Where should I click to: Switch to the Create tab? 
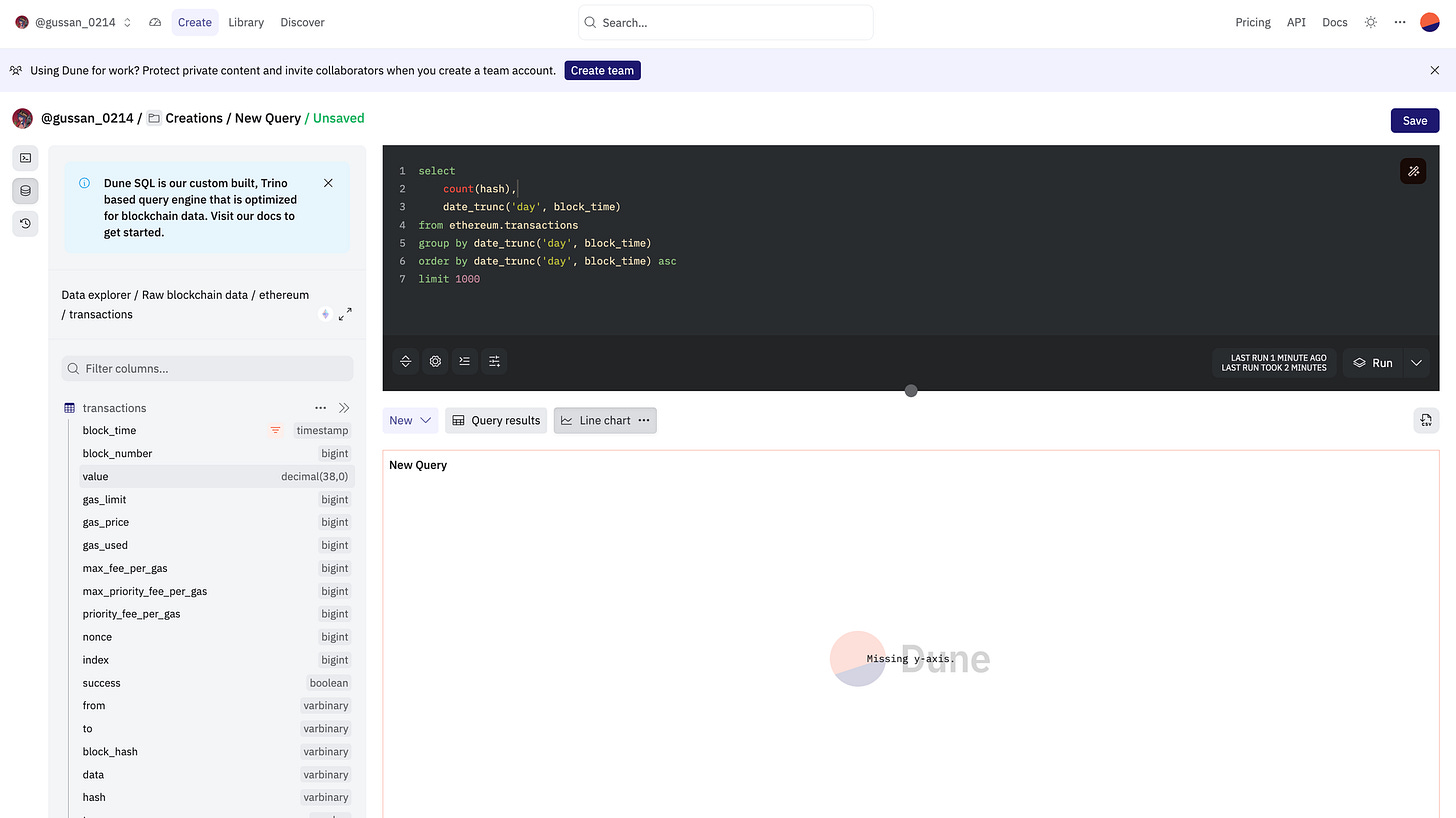tap(195, 22)
